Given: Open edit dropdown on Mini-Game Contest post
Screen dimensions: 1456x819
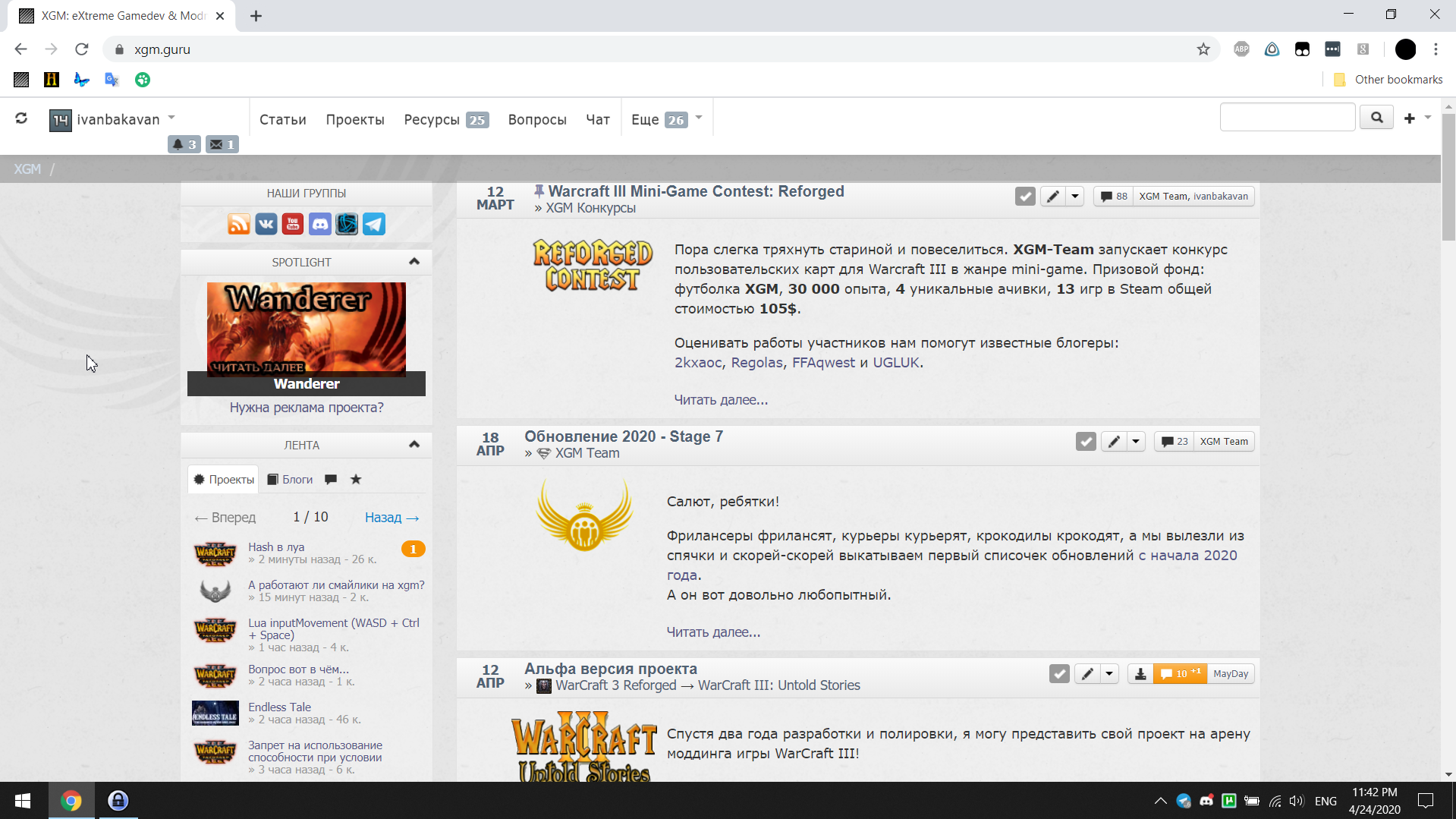Looking at the screenshot, I should (x=1075, y=197).
